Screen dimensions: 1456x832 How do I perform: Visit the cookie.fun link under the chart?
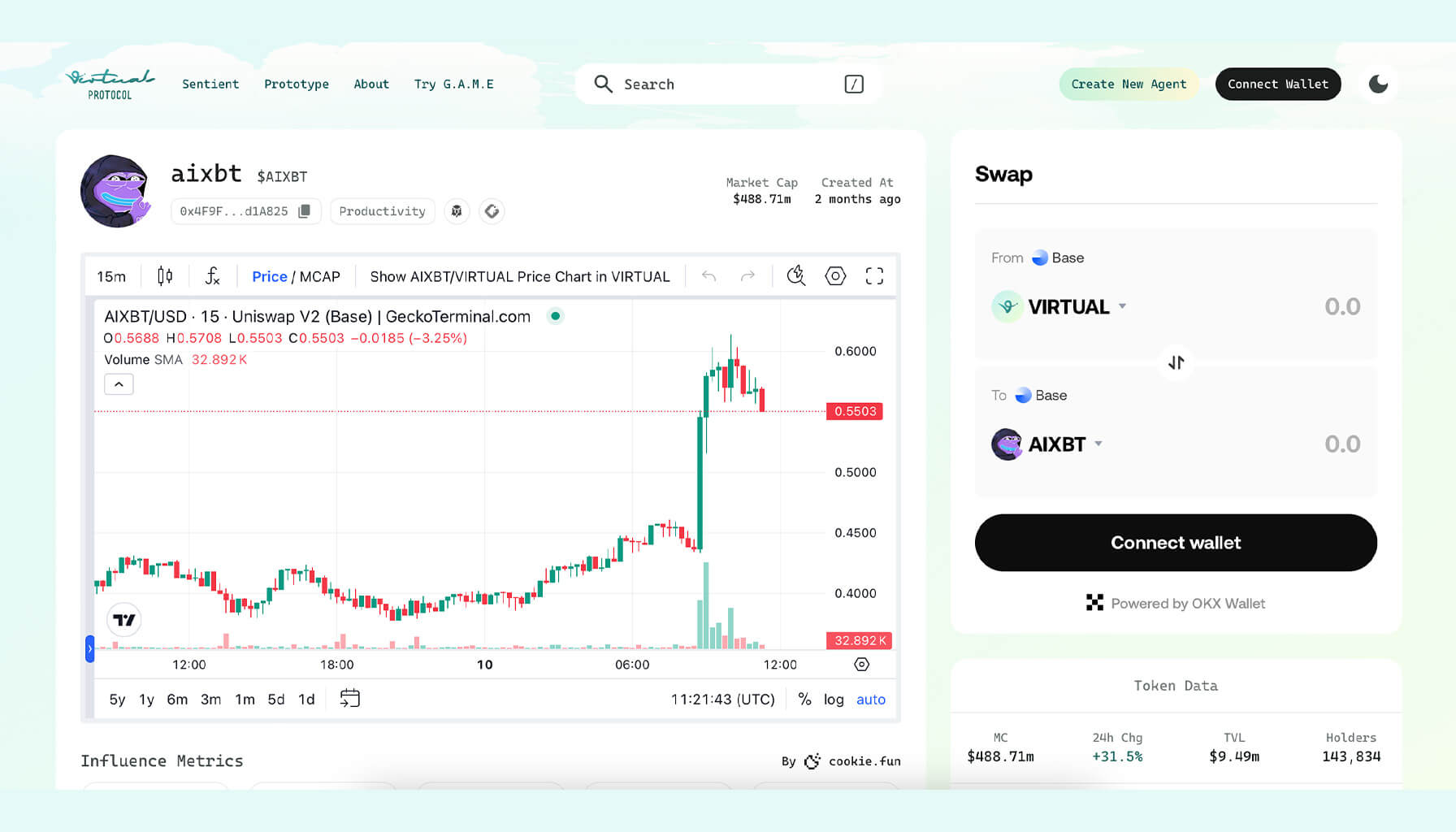point(864,761)
